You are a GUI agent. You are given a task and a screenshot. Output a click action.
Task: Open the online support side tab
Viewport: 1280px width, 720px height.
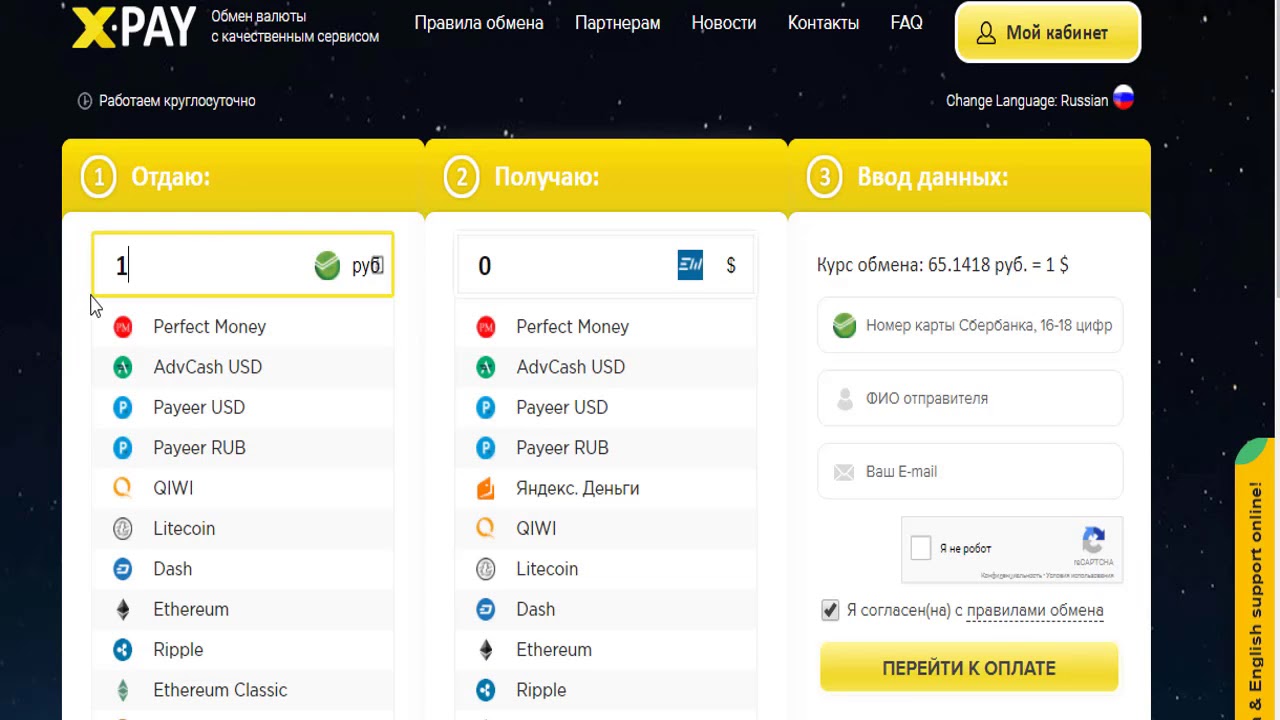[1257, 580]
